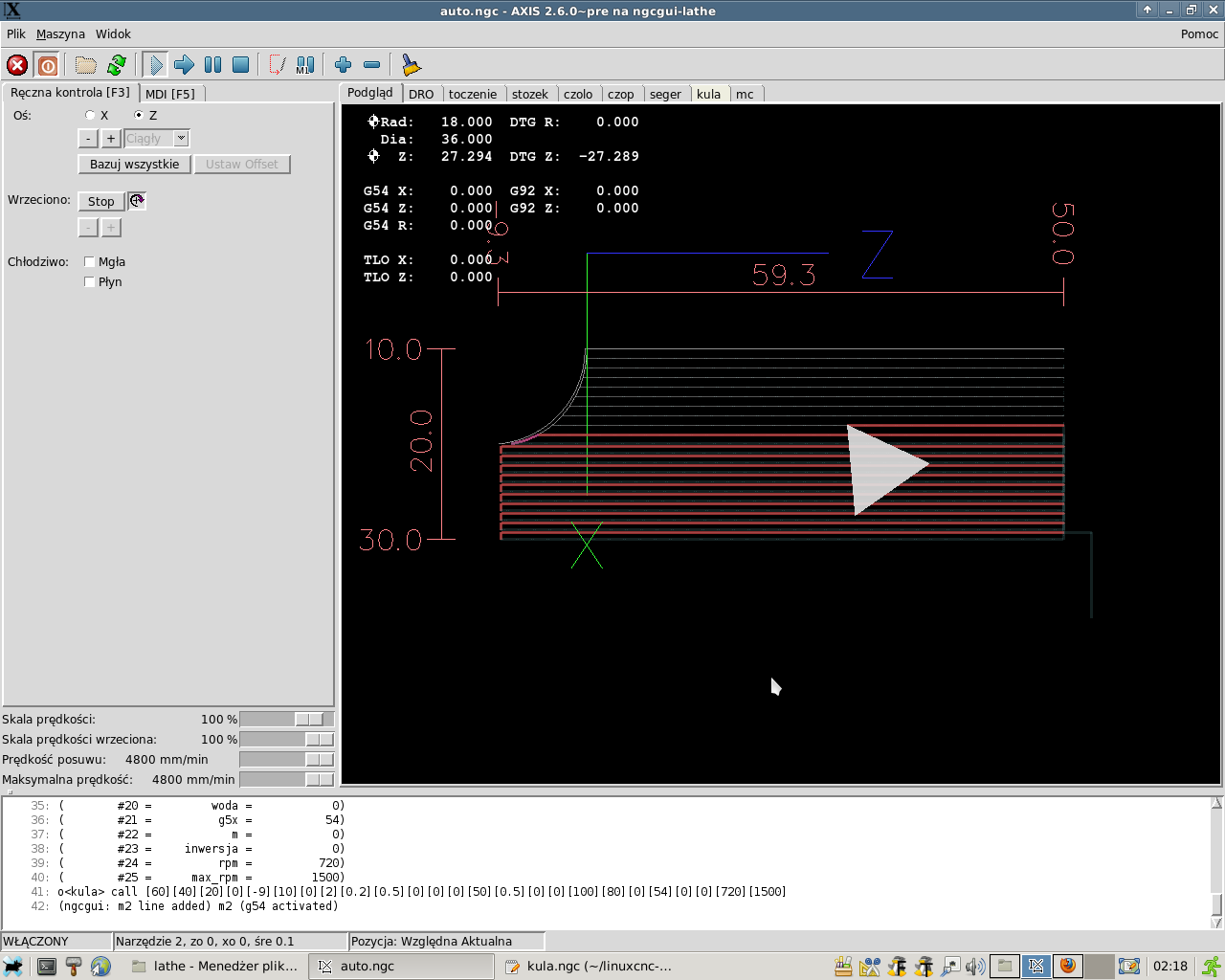The width and height of the screenshot is (1225, 980).
Task: Select the Podgląd preview tab
Action: 370,93
